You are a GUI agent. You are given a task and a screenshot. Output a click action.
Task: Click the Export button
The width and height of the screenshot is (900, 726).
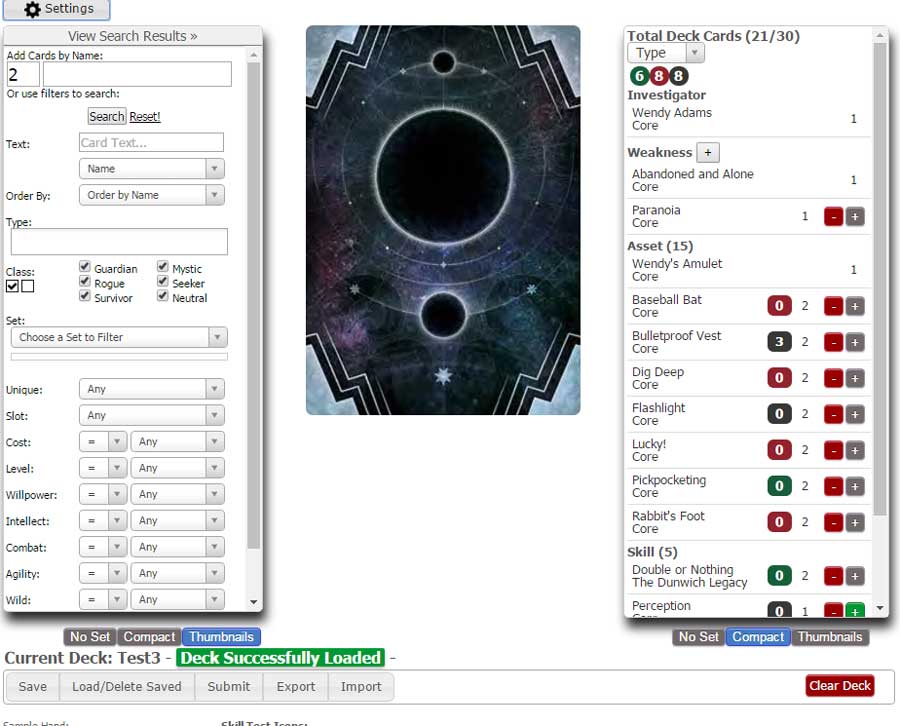(296, 686)
